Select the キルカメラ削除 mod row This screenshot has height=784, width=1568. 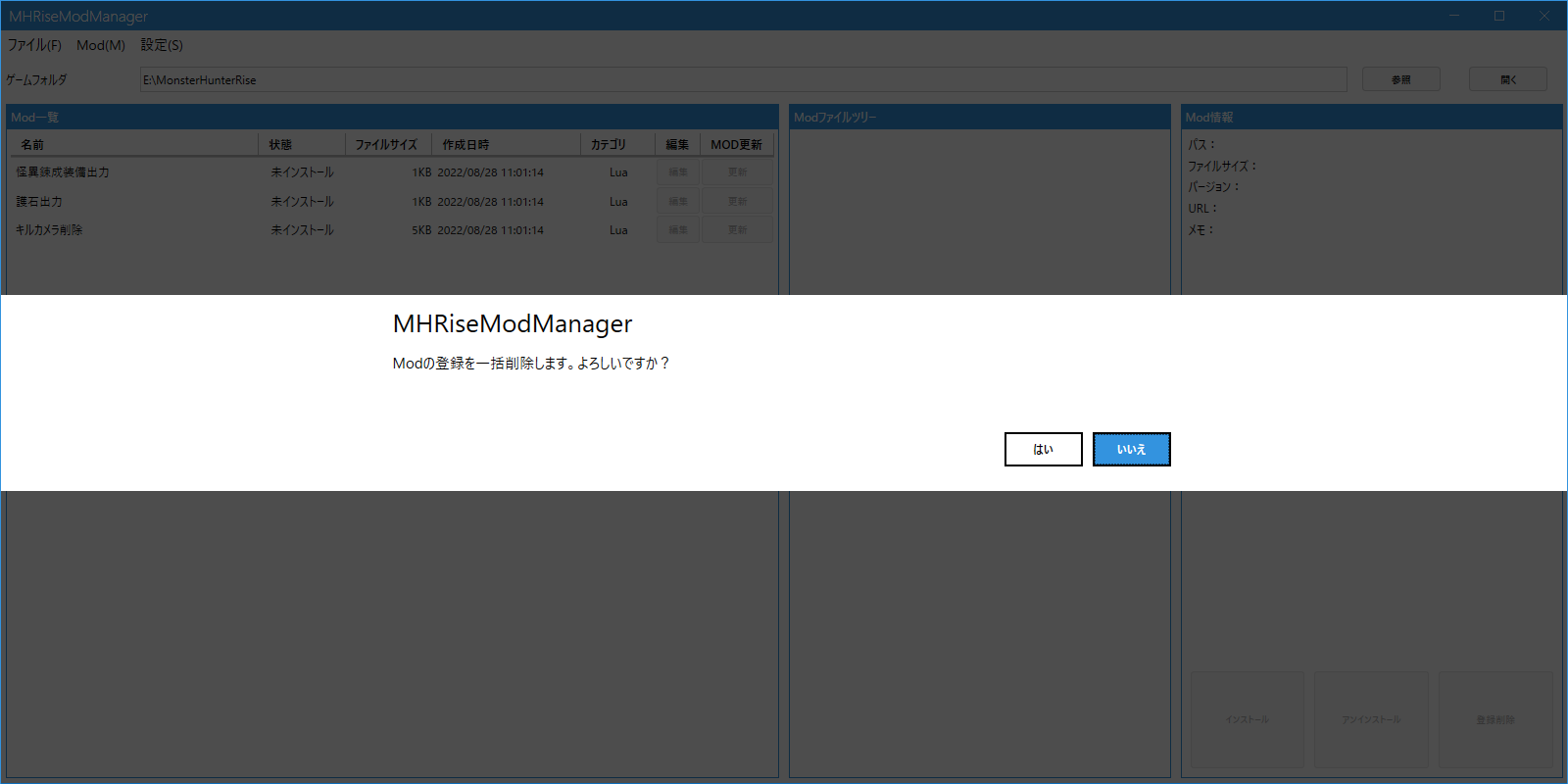392,229
